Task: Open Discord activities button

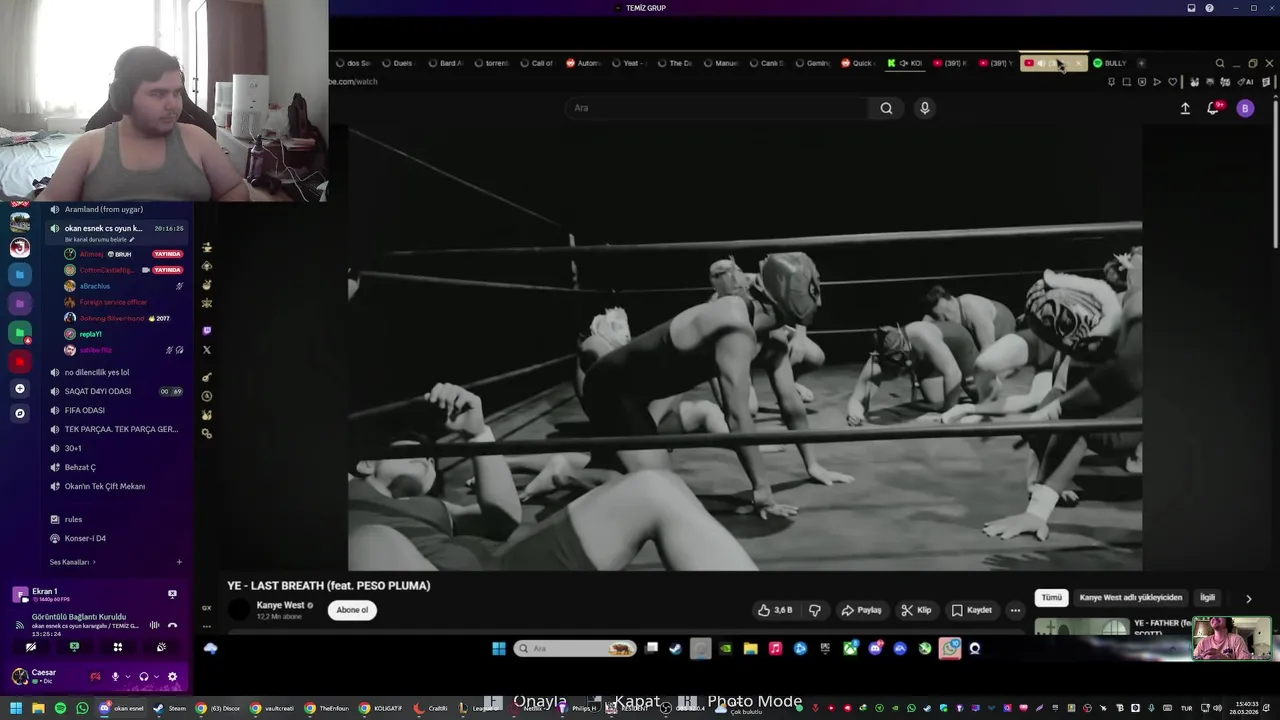Action: (117, 647)
